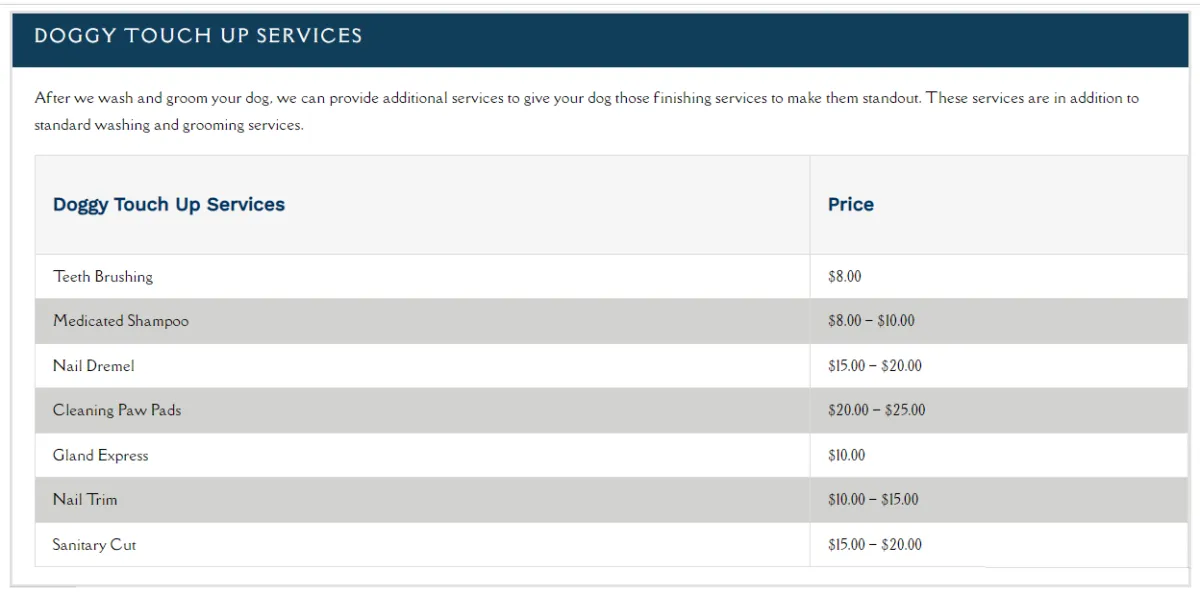
Task: Click the $8.00 Teeth Brushing price
Action: tap(845, 276)
